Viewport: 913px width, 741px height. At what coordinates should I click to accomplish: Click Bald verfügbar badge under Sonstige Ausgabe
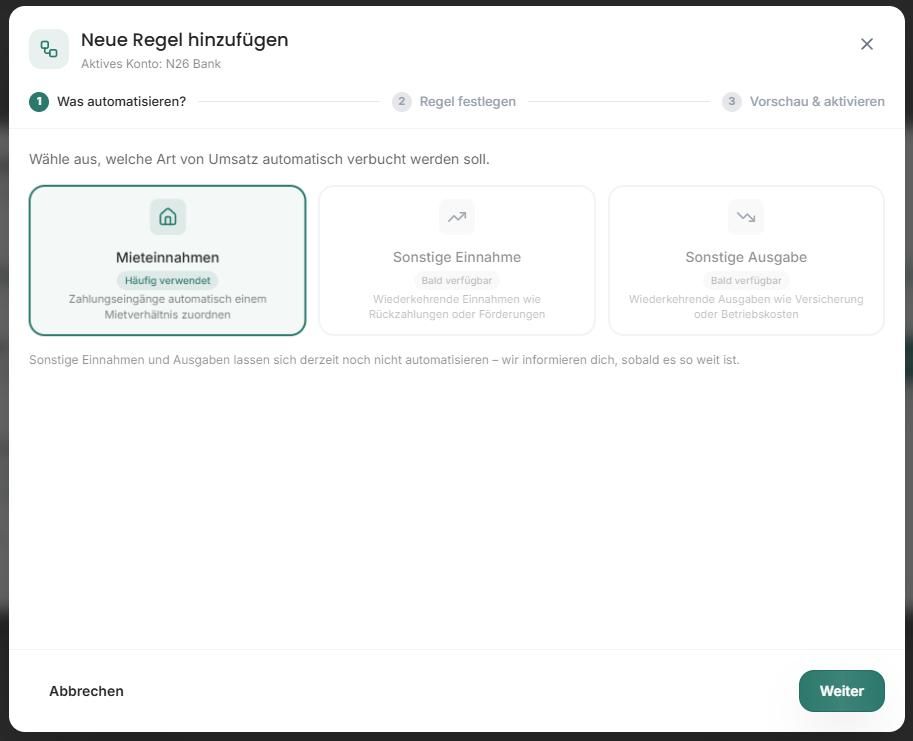point(746,281)
